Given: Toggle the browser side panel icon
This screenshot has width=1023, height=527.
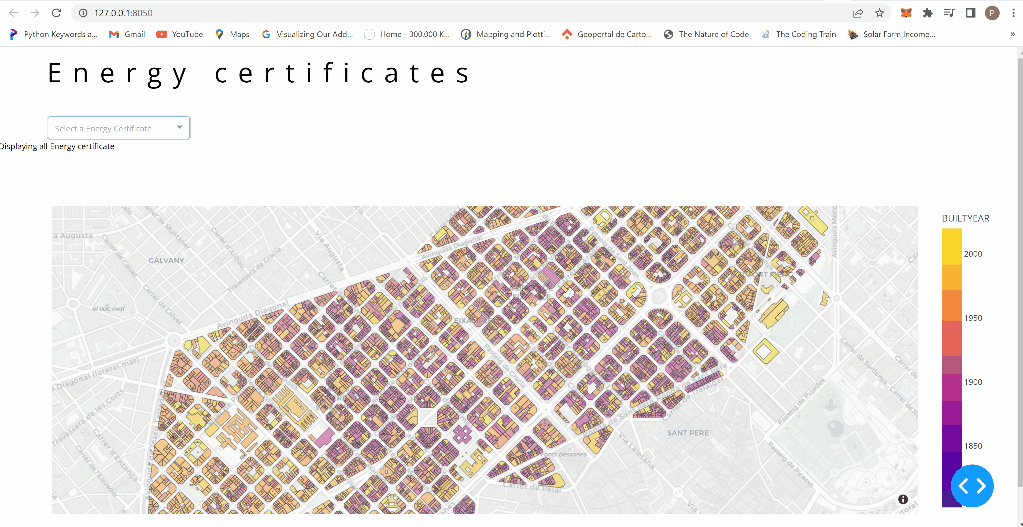Looking at the screenshot, I should click(970, 13).
